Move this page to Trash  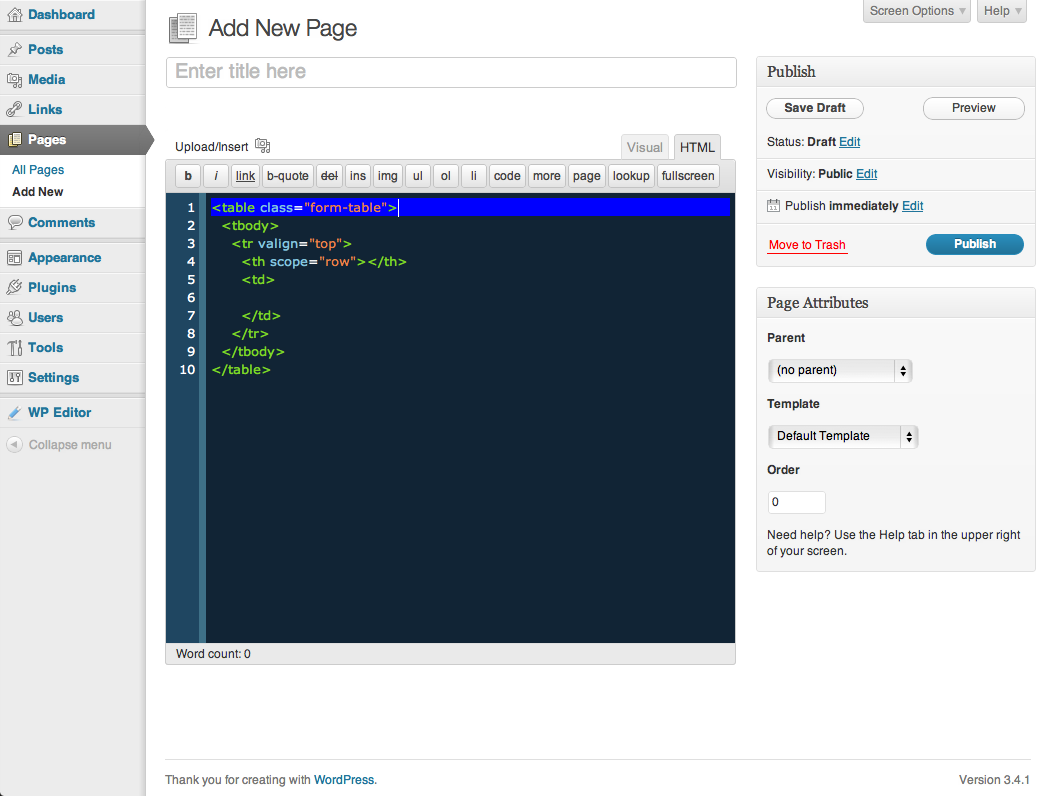806,245
